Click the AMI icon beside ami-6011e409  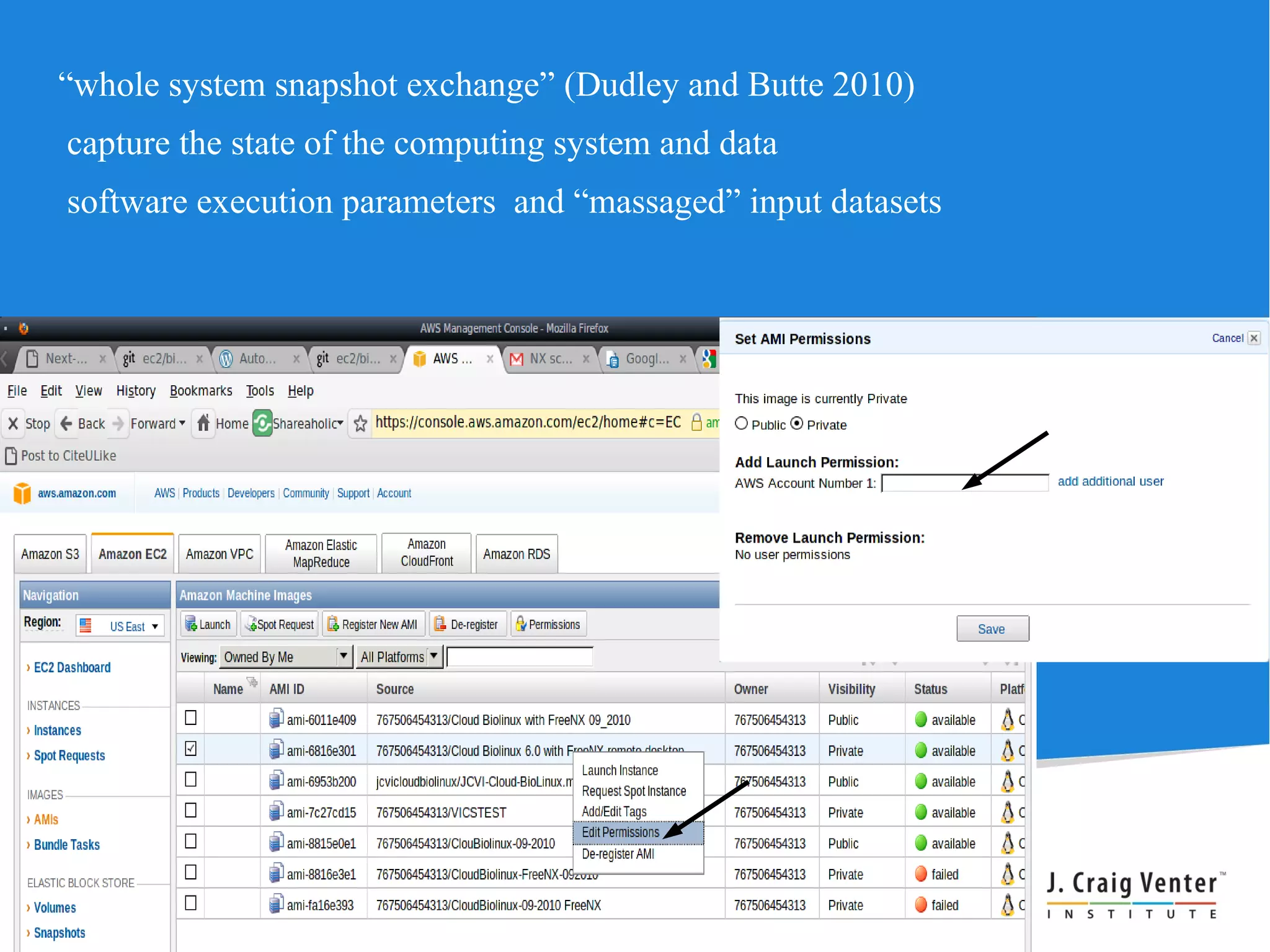point(276,719)
